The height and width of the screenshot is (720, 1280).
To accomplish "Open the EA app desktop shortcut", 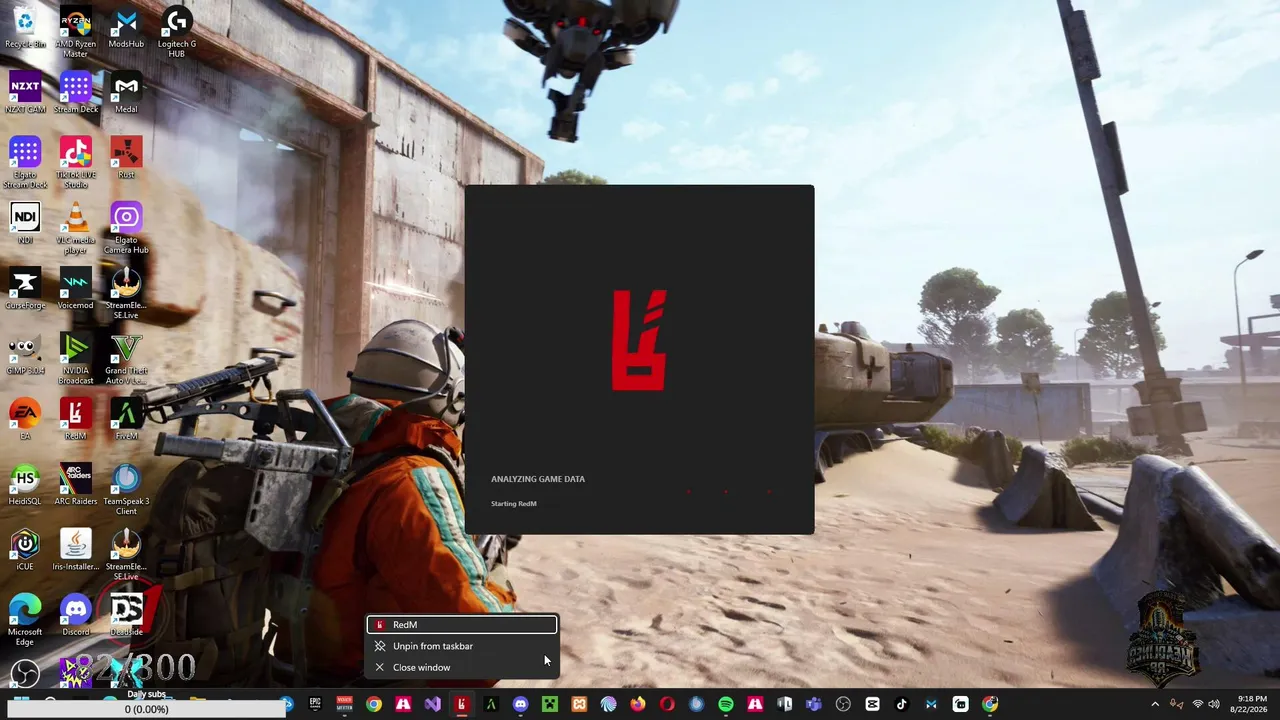I will point(25,420).
